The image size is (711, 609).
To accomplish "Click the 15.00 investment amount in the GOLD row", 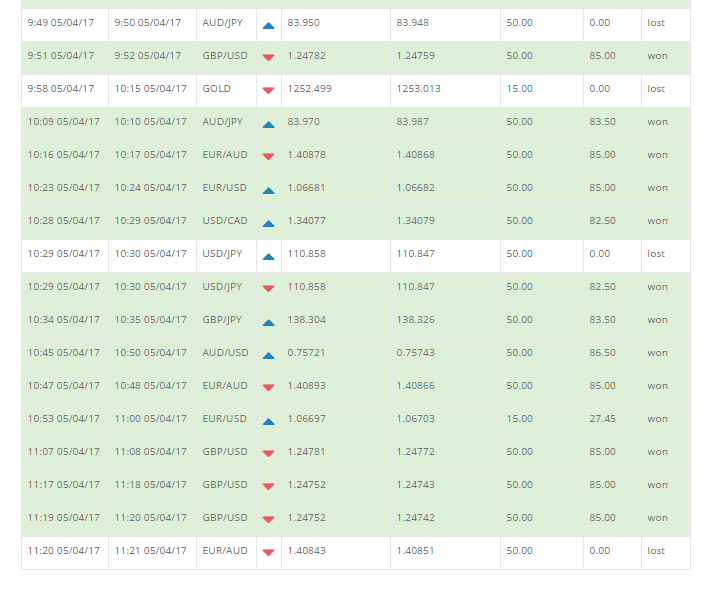I will (x=519, y=89).
